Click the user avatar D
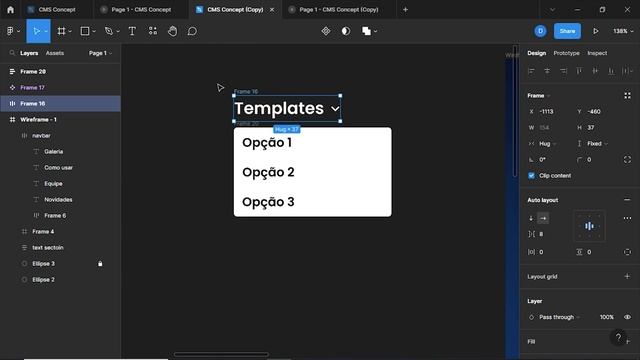Screen dimensions: 640x360 click(x=540, y=31)
